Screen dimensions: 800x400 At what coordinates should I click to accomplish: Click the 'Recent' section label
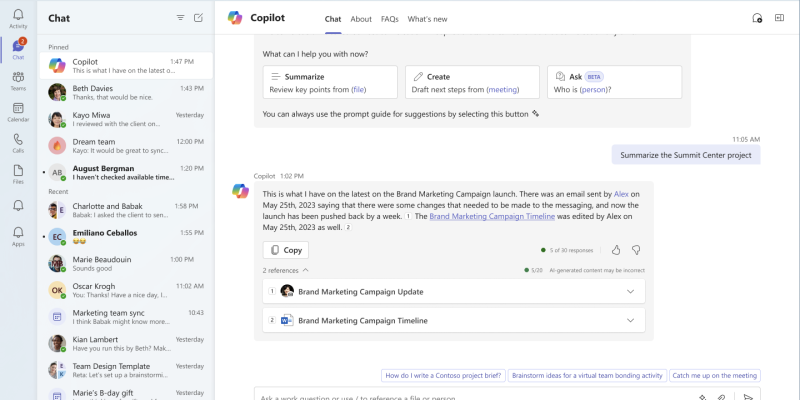(58, 191)
